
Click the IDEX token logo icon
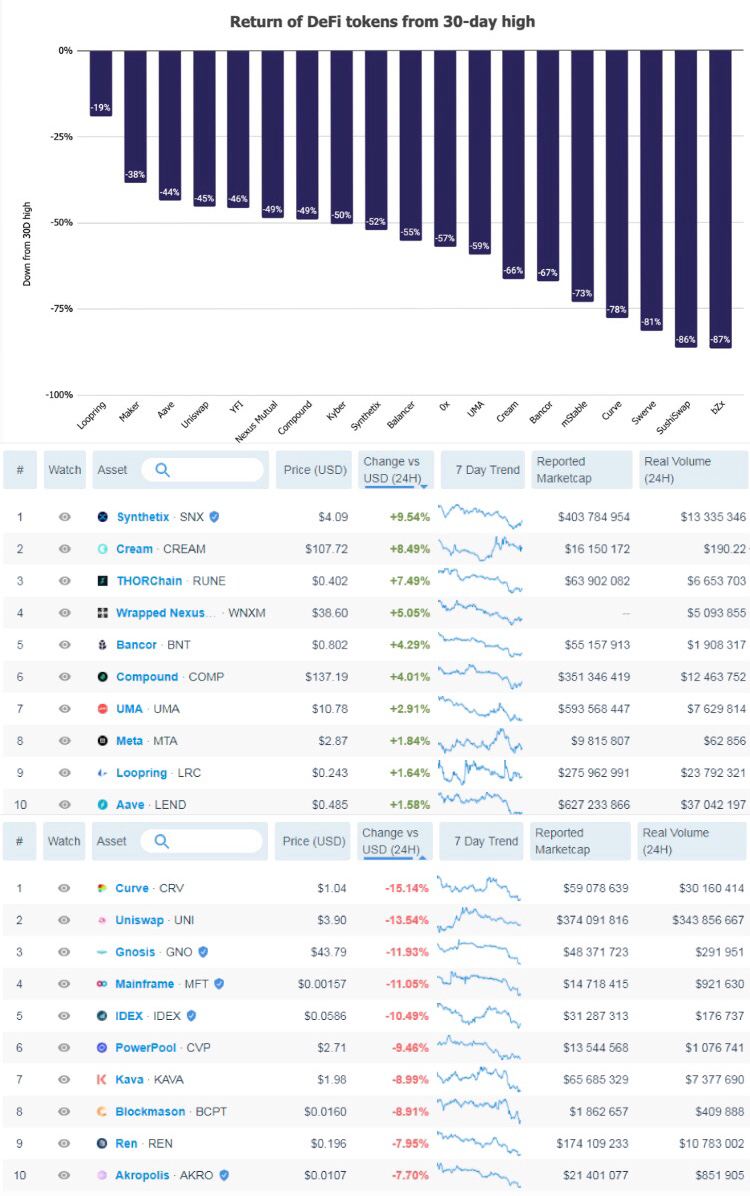click(102, 1017)
